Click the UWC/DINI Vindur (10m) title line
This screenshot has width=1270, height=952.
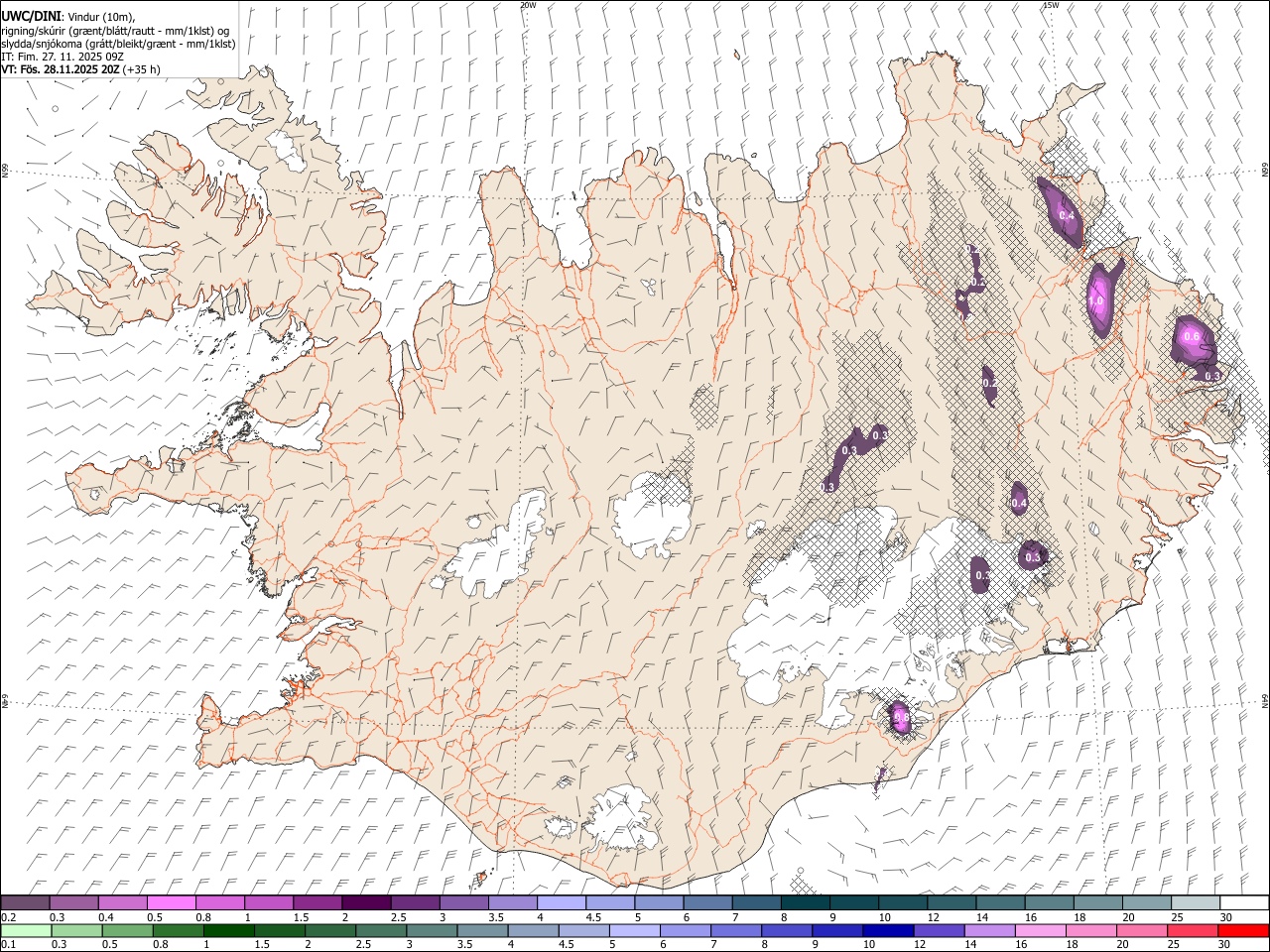point(68,17)
